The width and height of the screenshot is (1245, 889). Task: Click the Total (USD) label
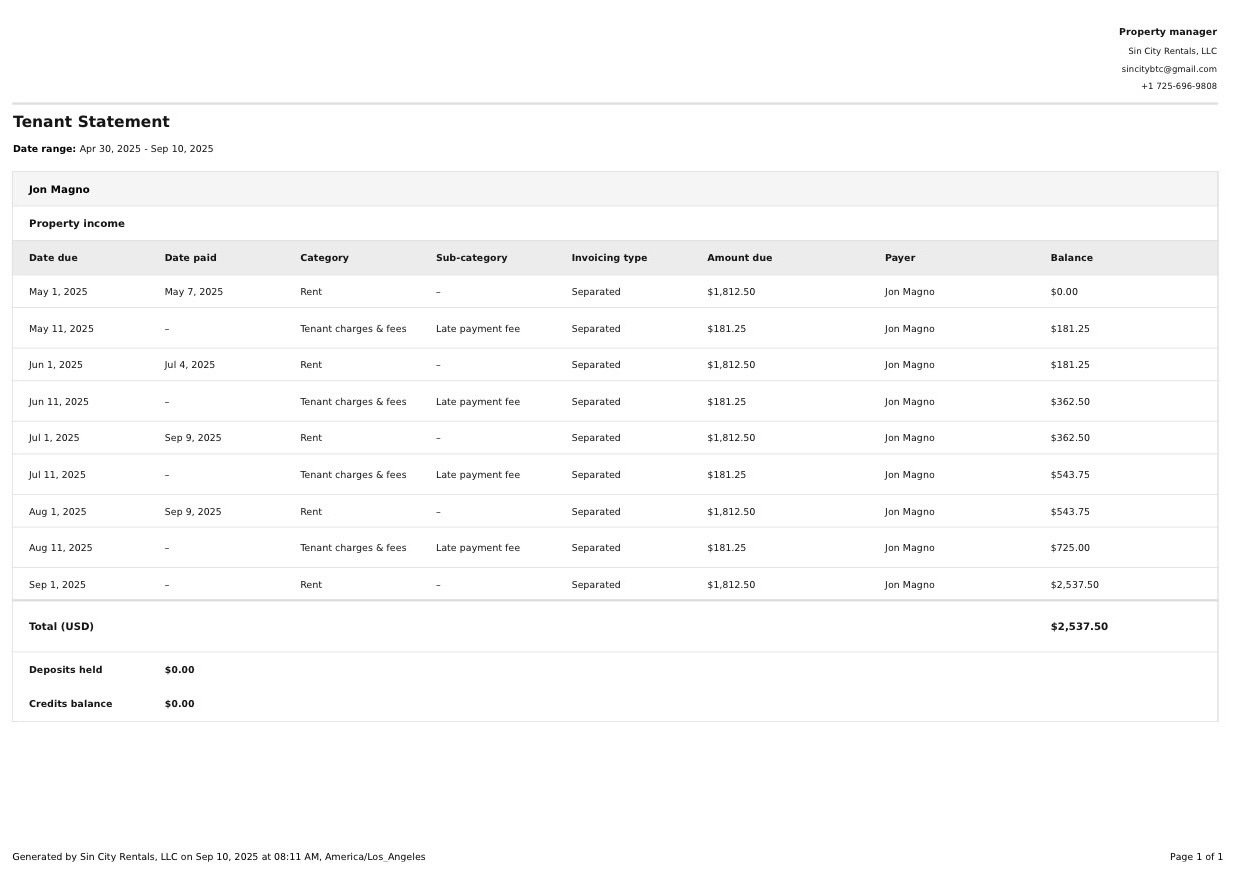click(61, 627)
